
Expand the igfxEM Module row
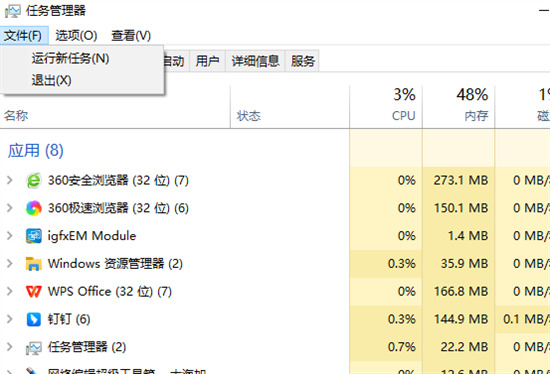10,236
